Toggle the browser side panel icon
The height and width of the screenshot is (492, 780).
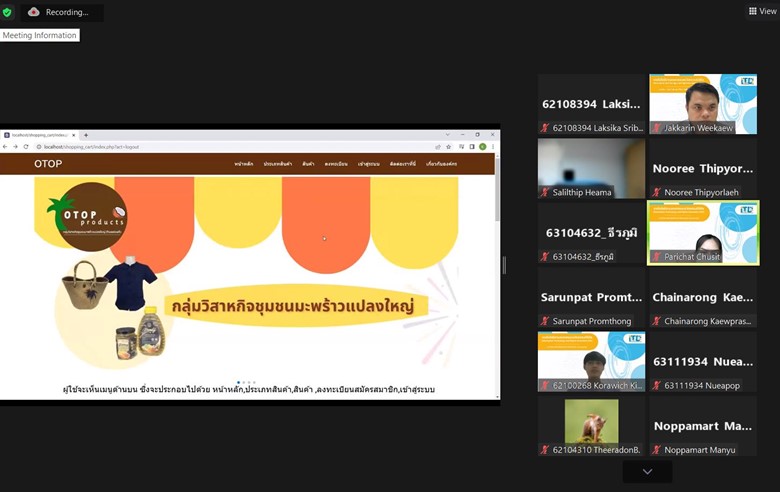point(472,147)
